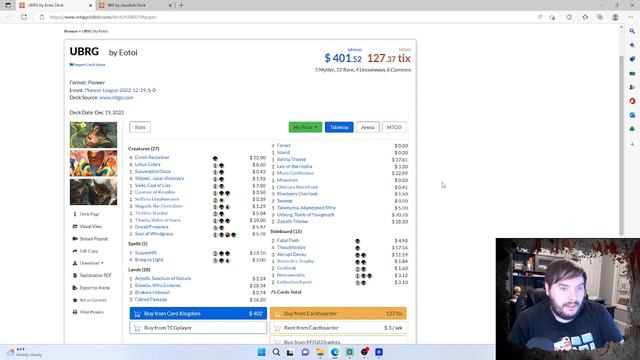
Task: Click Export to Arena in the sidebar
Action: [x=91, y=288]
